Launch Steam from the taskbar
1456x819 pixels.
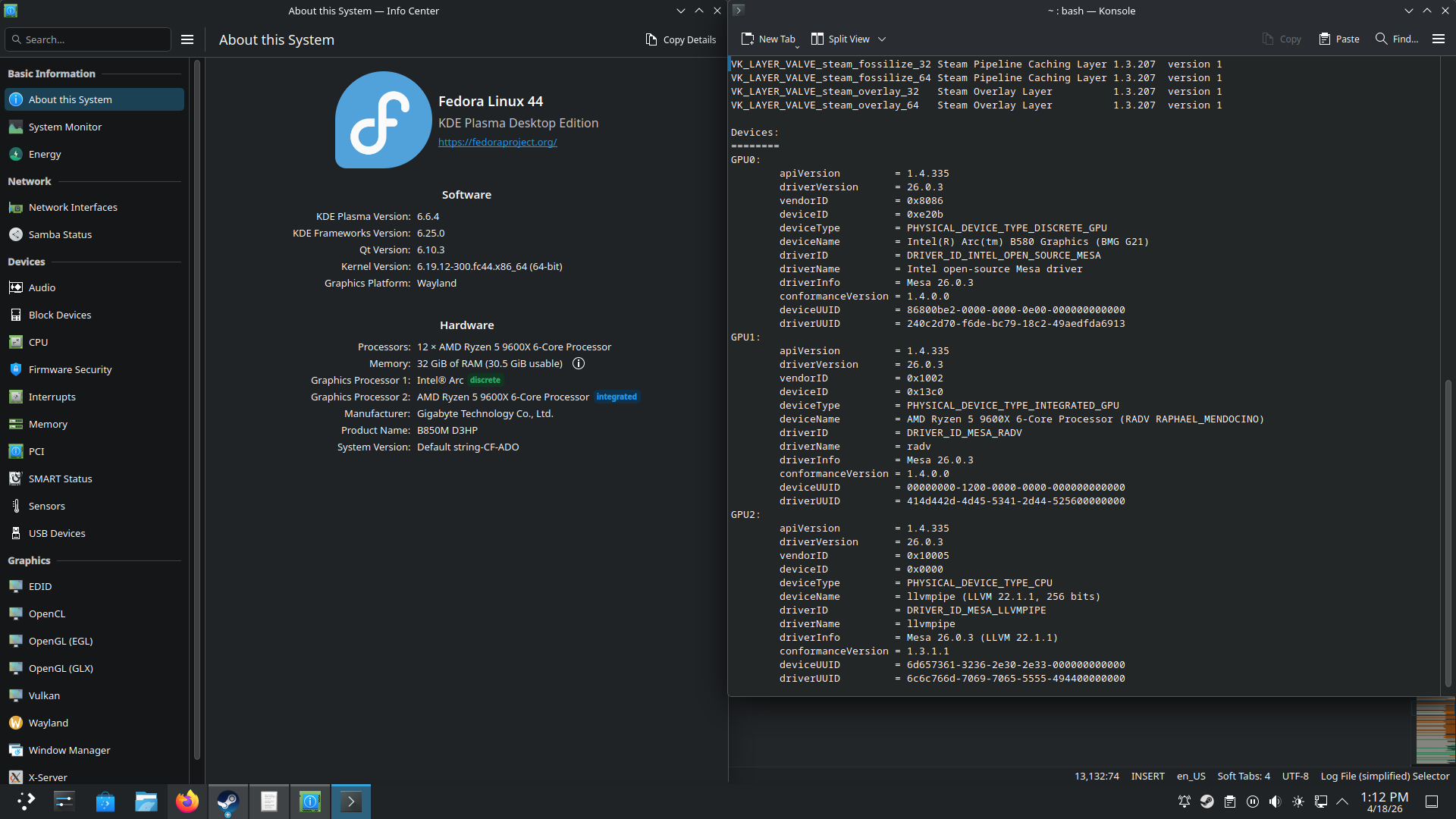(228, 802)
